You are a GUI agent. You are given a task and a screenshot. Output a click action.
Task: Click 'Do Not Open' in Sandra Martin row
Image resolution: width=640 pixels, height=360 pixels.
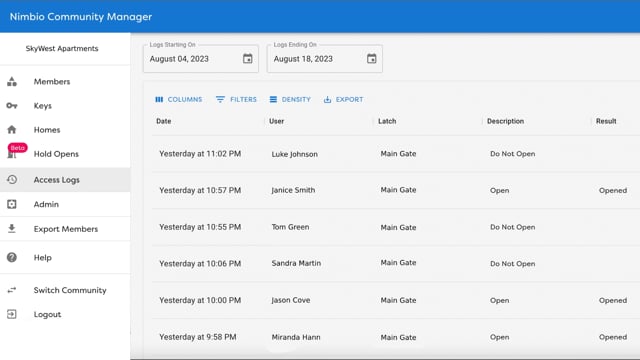(x=513, y=264)
